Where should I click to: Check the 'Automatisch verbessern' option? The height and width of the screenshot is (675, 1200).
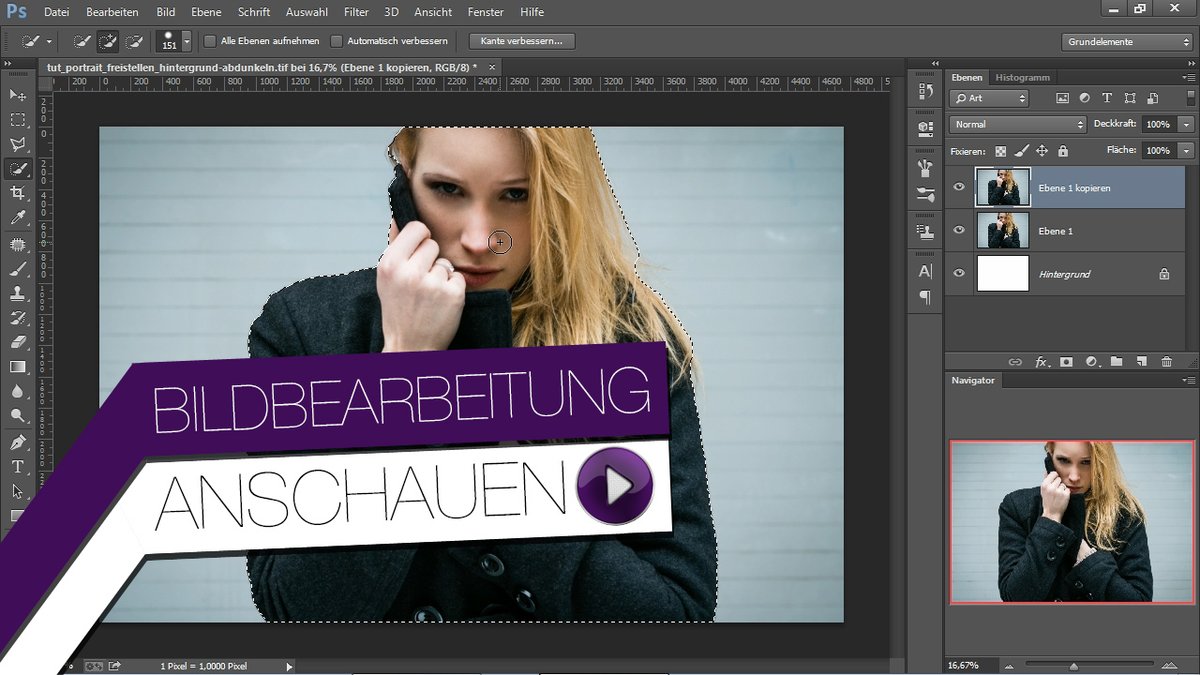click(337, 42)
